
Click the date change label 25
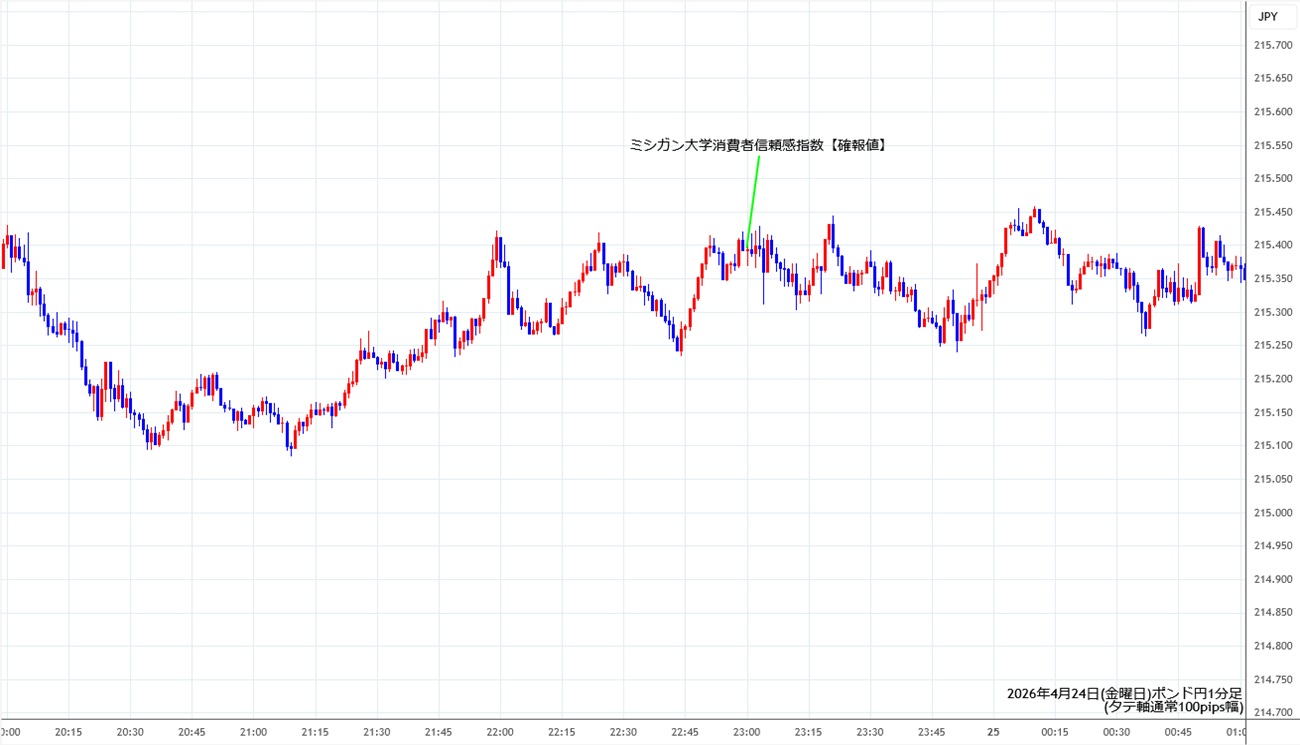click(994, 732)
